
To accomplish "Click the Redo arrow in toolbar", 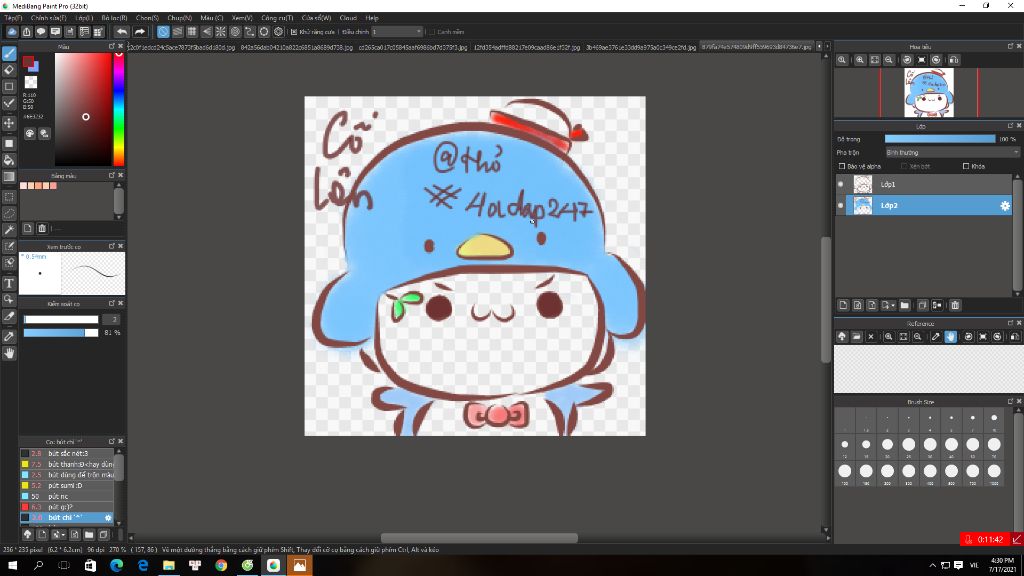I will coord(140,31).
